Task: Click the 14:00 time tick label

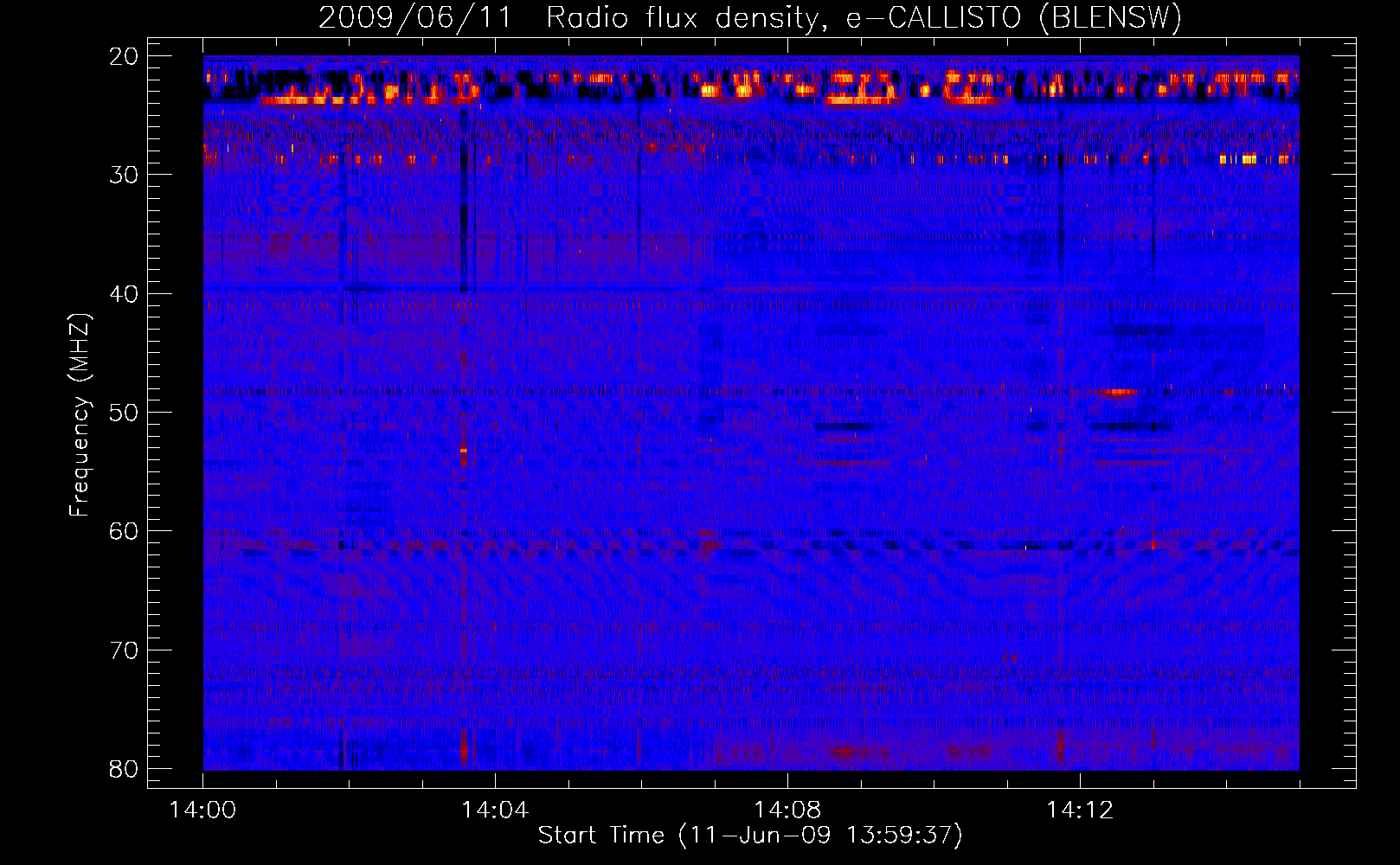Action: pyautogui.click(x=202, y=811)
